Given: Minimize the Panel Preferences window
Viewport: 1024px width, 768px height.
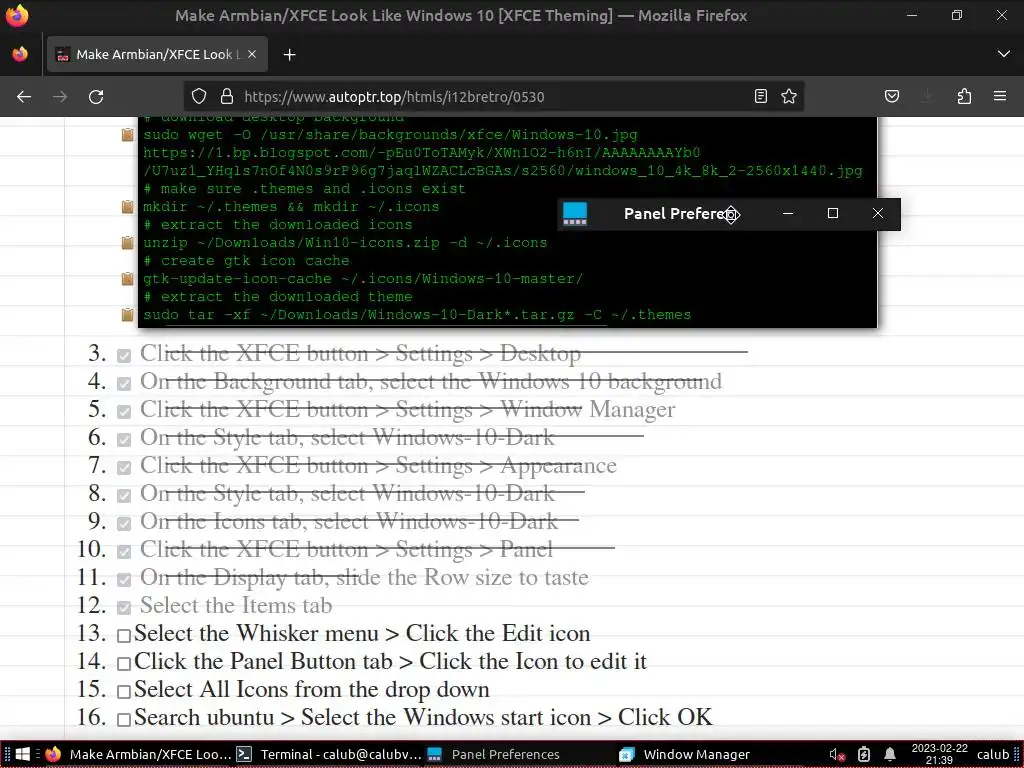Looking at the screenshot, I should [788, 214].
